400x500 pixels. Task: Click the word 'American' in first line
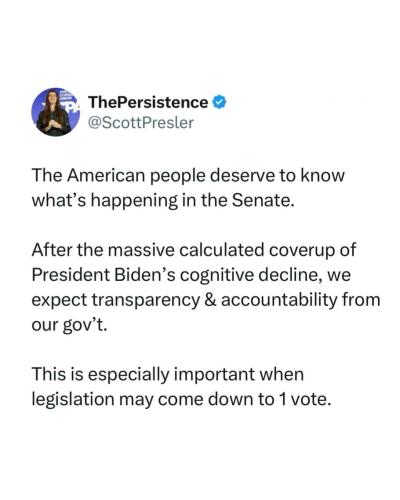(x=108, y=175)
